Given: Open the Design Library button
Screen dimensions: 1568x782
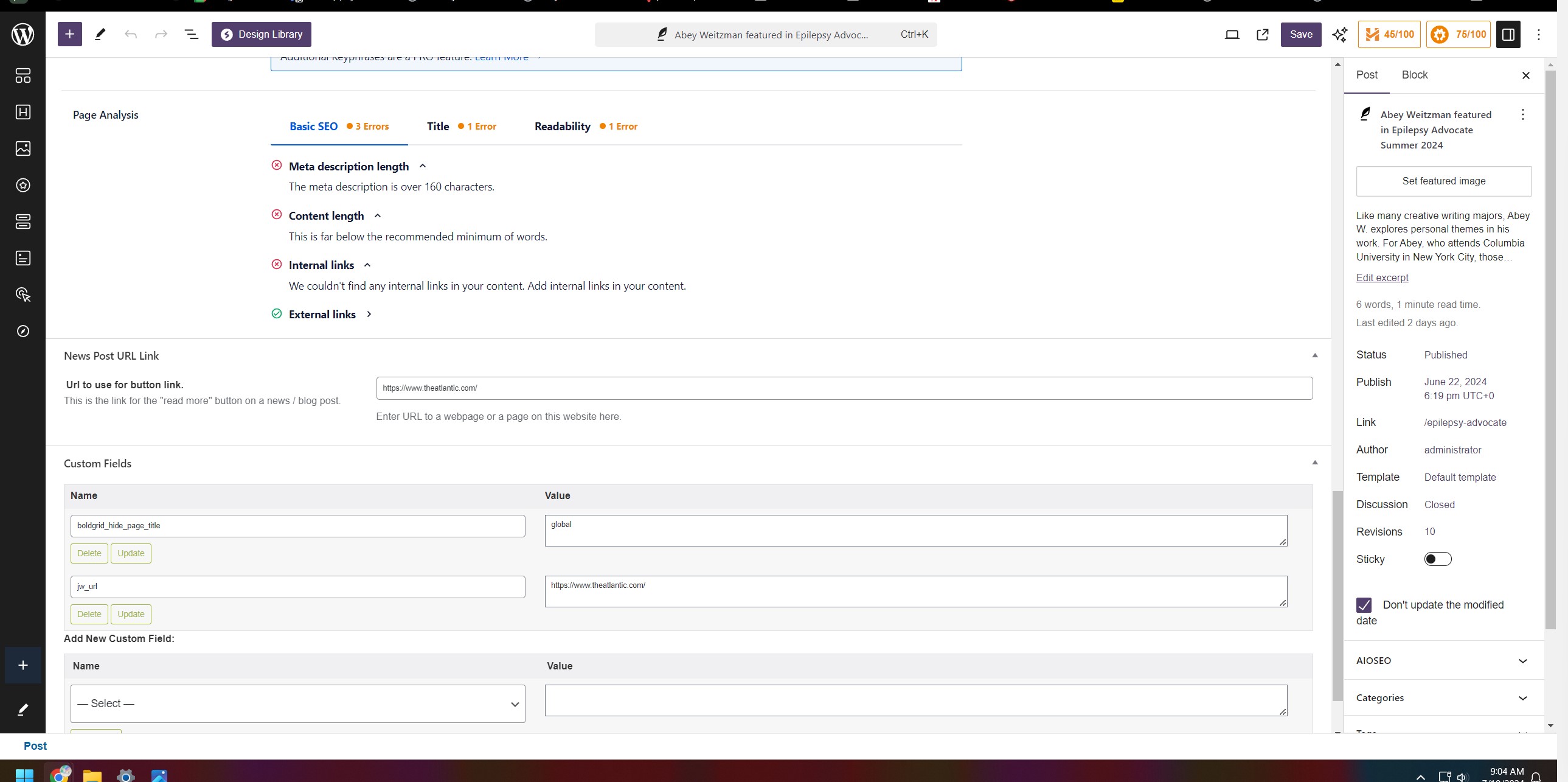Looking at the screenshot, I should [261, 34].
